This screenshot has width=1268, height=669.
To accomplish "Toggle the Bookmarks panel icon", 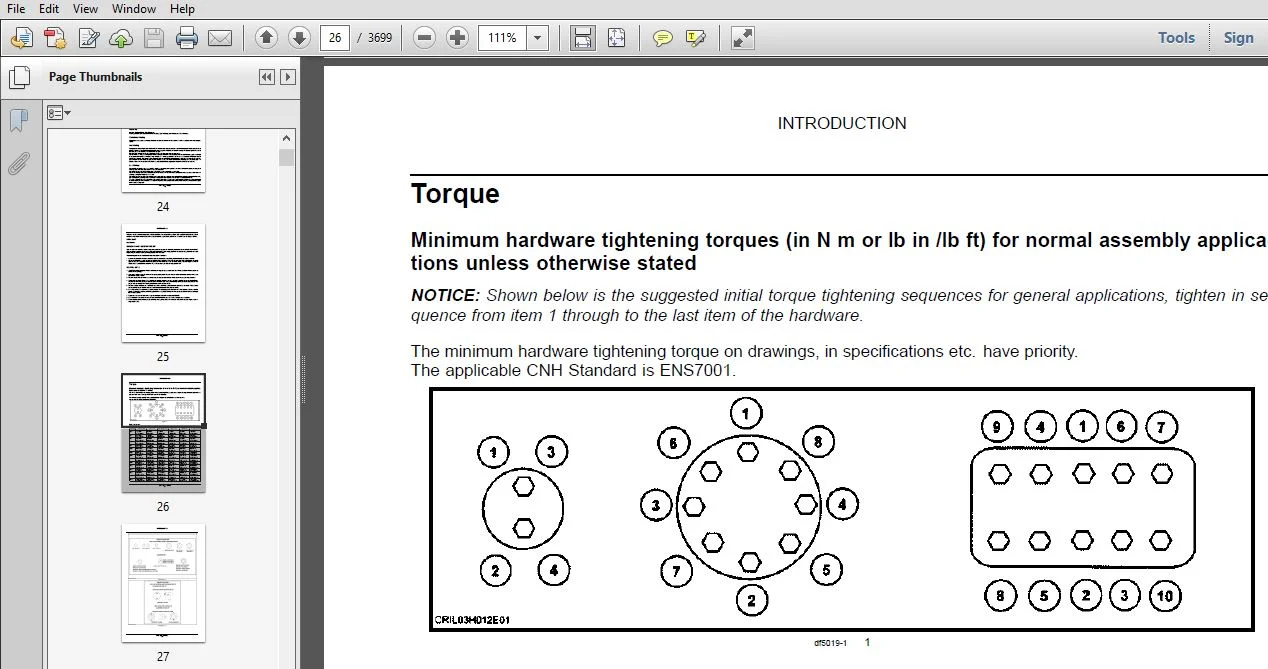I will 19,121.
